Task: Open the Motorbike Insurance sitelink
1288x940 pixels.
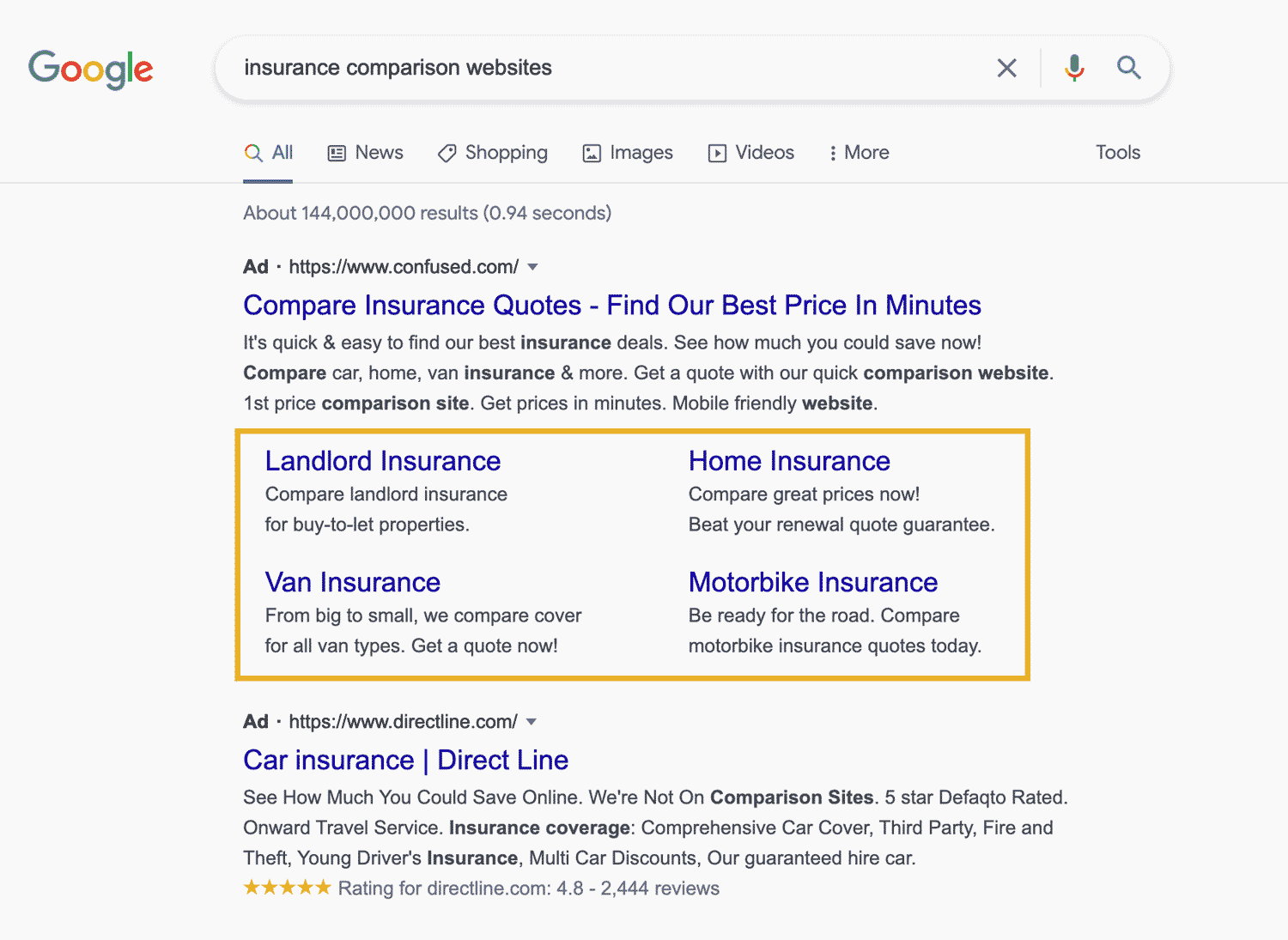Action: coord(813,582)
